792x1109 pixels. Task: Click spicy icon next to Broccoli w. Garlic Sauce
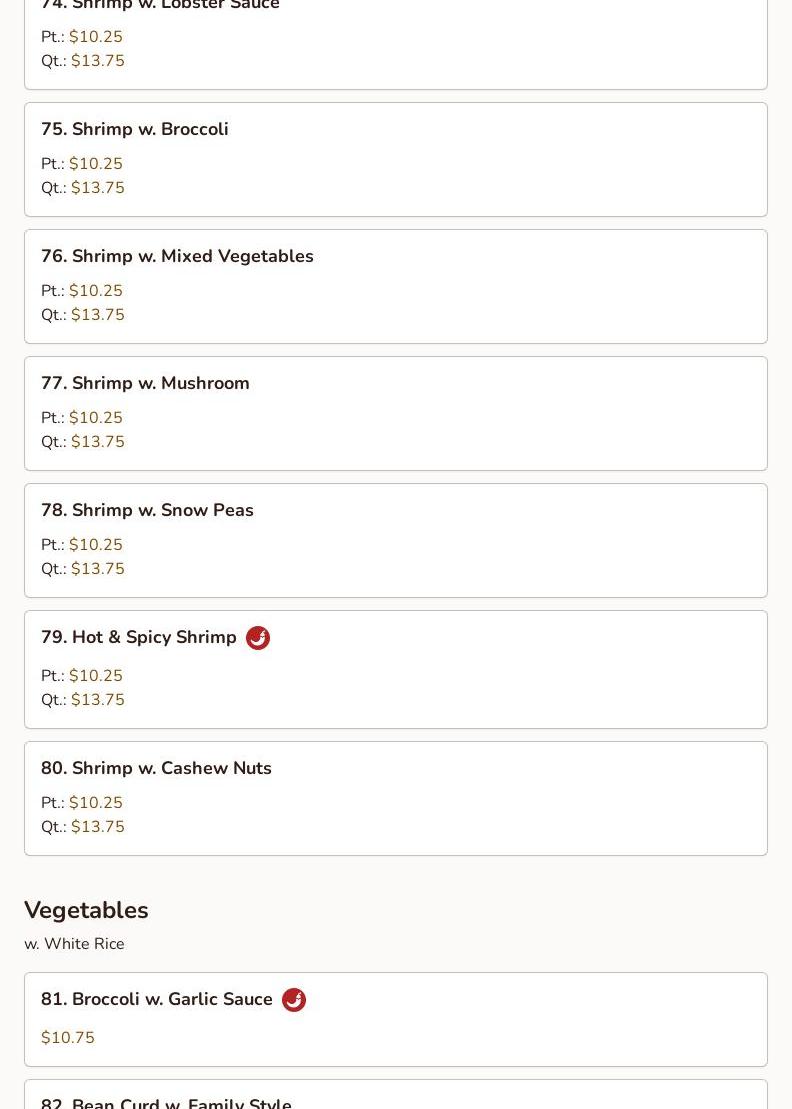(294, 1000)
